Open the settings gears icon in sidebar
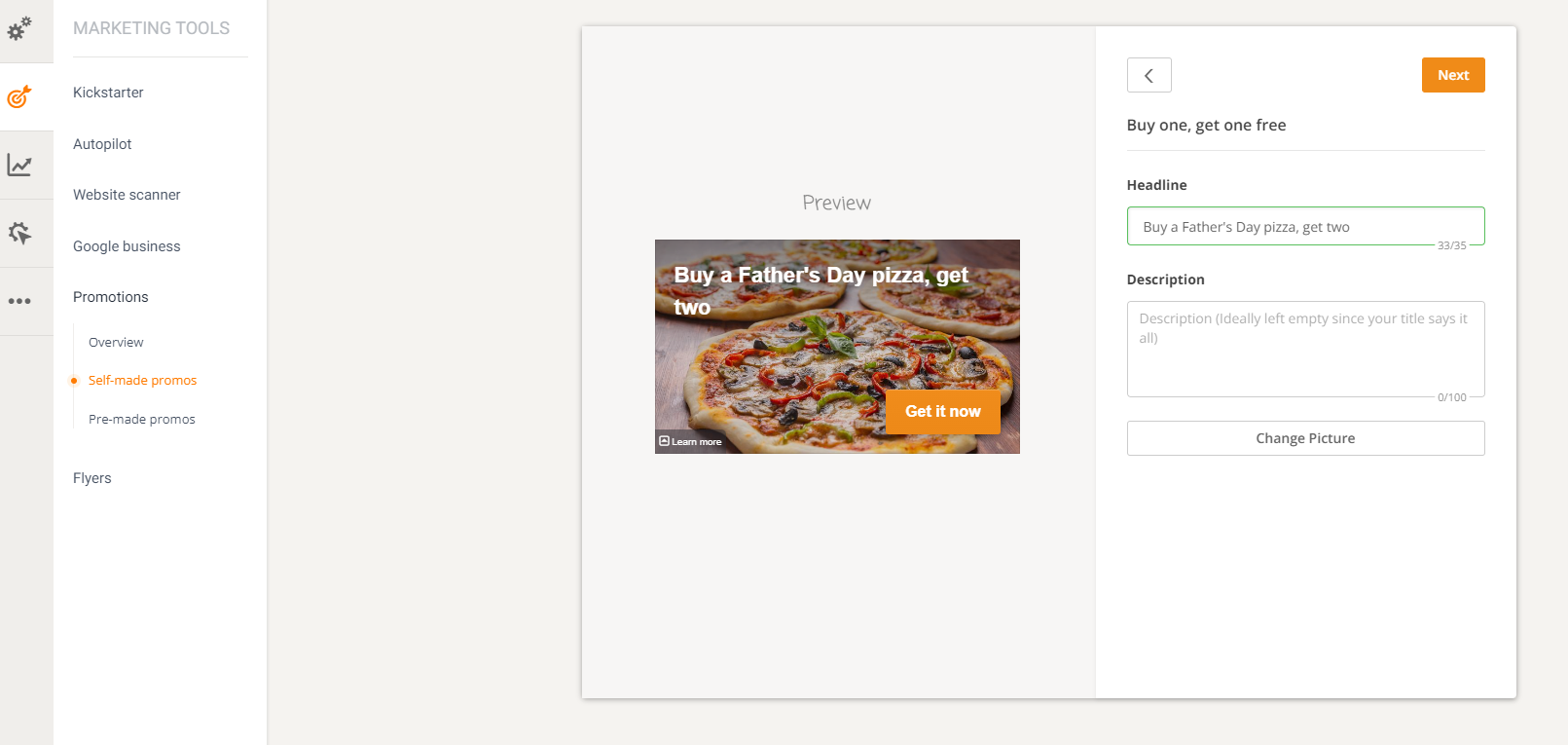The width and height of the screenshot is (1568, 745). coord(19,28)
